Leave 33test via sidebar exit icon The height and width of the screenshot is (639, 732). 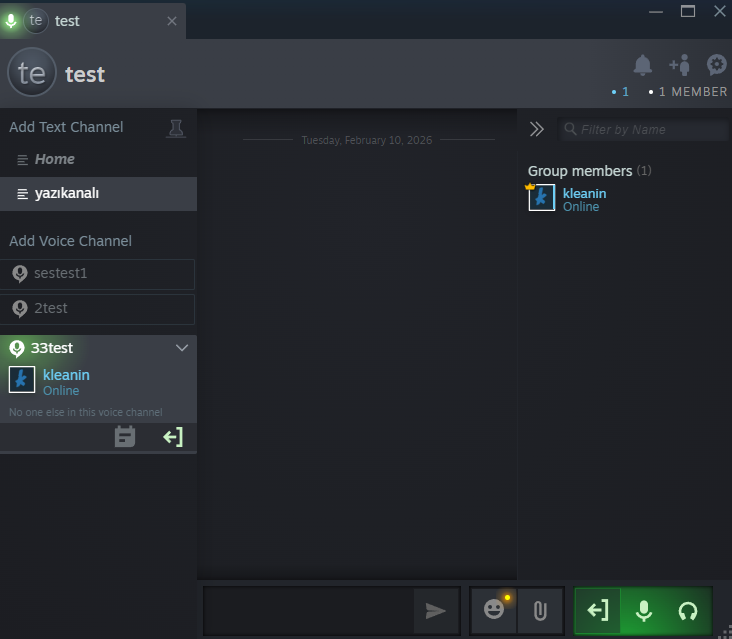[x=173, y=437]
